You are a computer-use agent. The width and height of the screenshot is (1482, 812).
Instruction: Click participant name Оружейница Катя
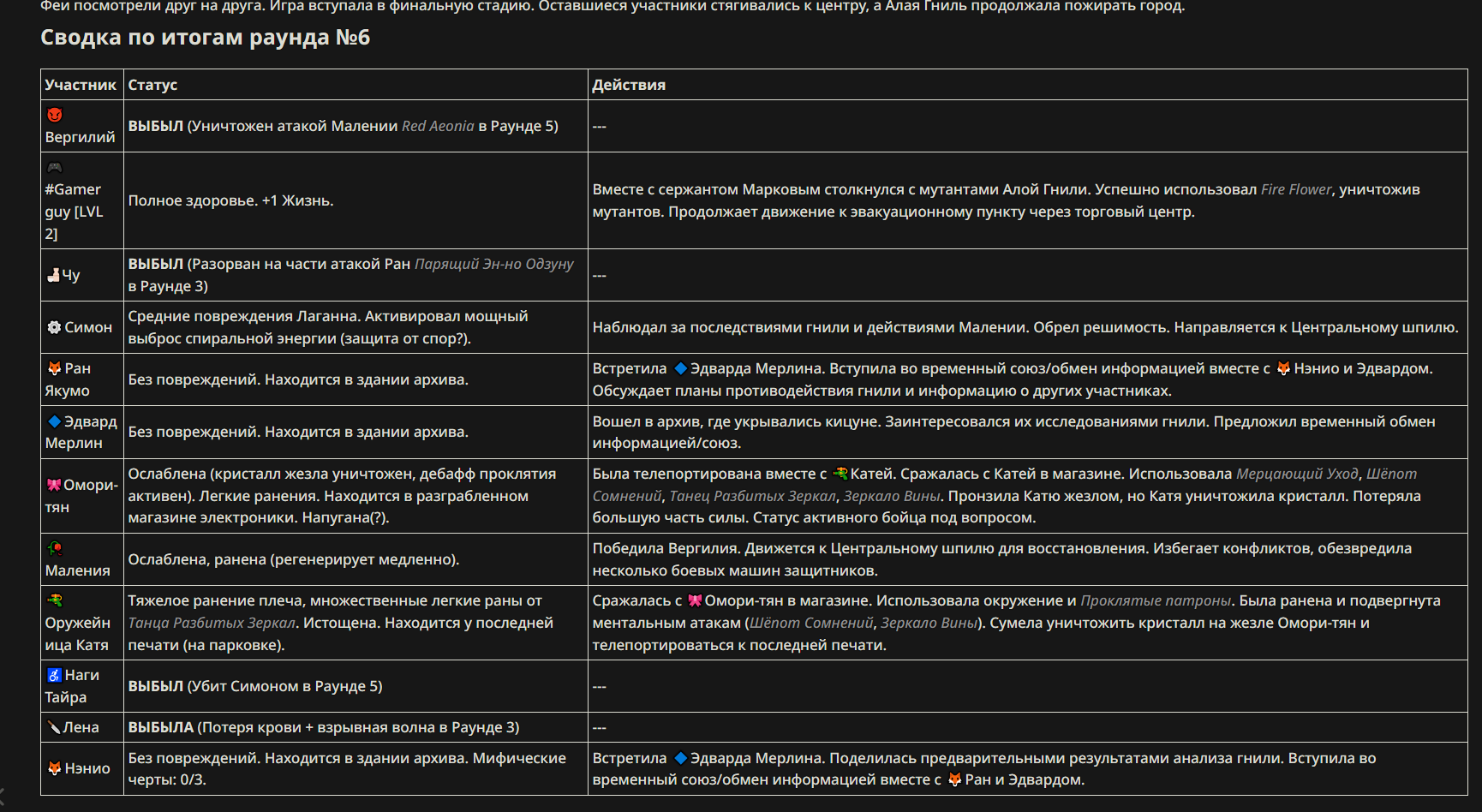coord(78,634)
